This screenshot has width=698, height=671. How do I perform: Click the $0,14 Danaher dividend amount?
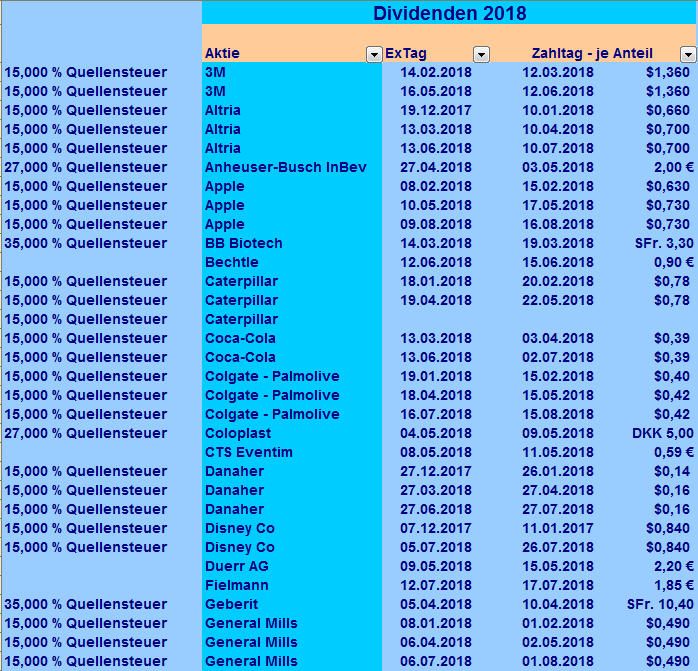tap(672, 471)
